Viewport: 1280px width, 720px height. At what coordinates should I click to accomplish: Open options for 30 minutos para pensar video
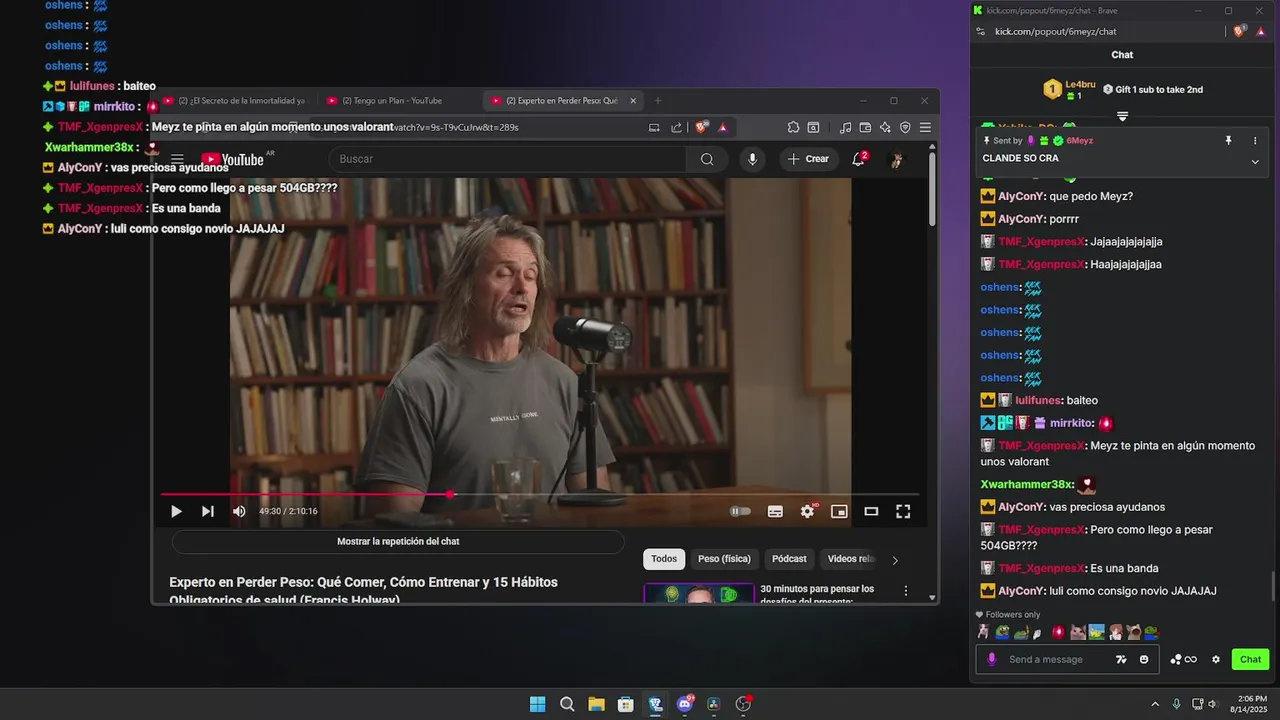[906, 591]
